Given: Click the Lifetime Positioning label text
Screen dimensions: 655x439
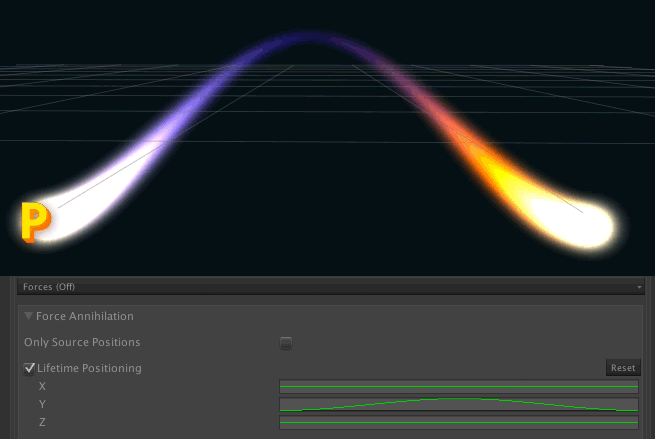Looking at the screenshot, I should (89, 368).
